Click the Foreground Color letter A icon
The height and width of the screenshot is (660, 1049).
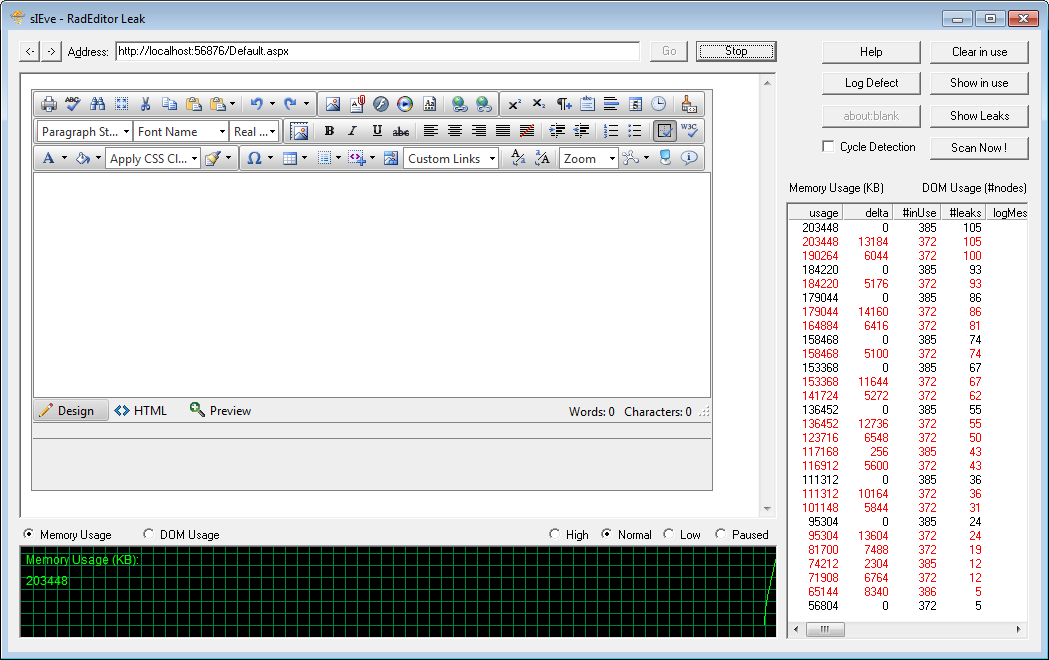48,158
